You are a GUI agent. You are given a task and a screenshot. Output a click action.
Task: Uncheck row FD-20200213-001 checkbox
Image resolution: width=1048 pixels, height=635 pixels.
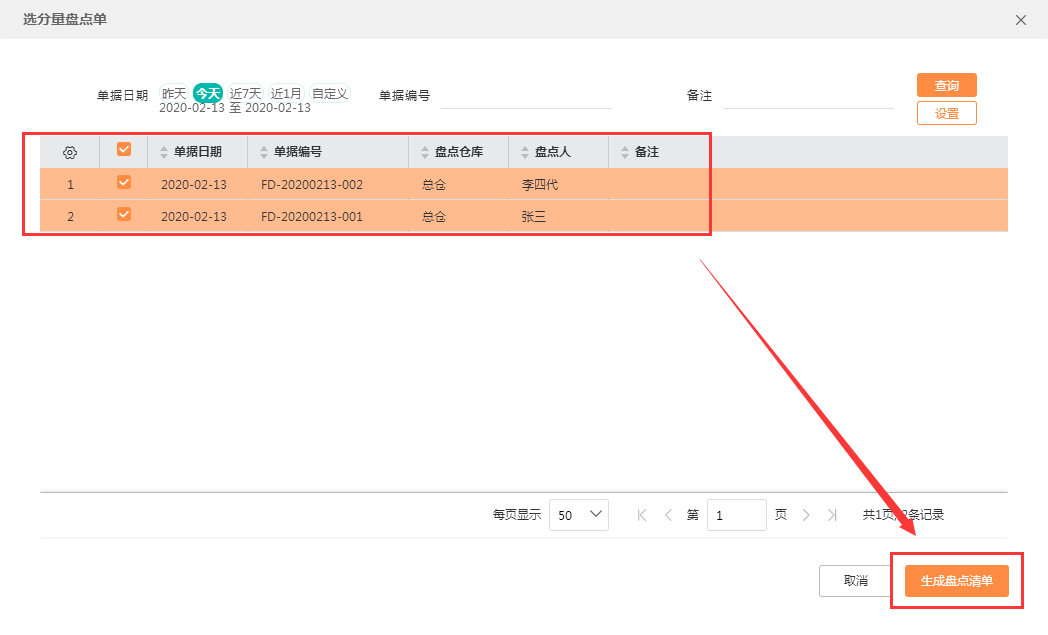click(124, 214)
